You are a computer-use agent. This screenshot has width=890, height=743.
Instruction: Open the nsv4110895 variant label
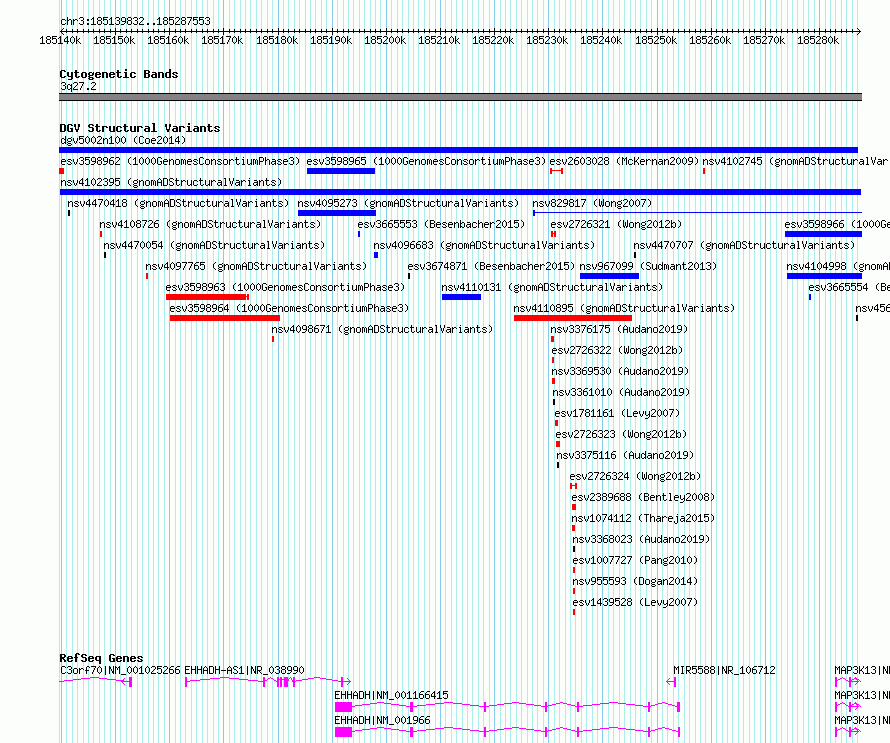click(x=624, y=308)
